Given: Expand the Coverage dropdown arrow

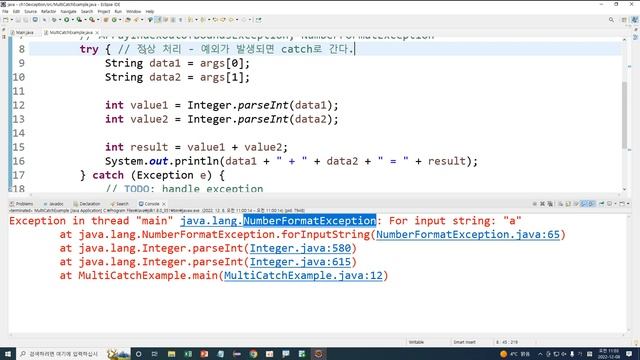Looking at the screenshot, I should [85, 20].
